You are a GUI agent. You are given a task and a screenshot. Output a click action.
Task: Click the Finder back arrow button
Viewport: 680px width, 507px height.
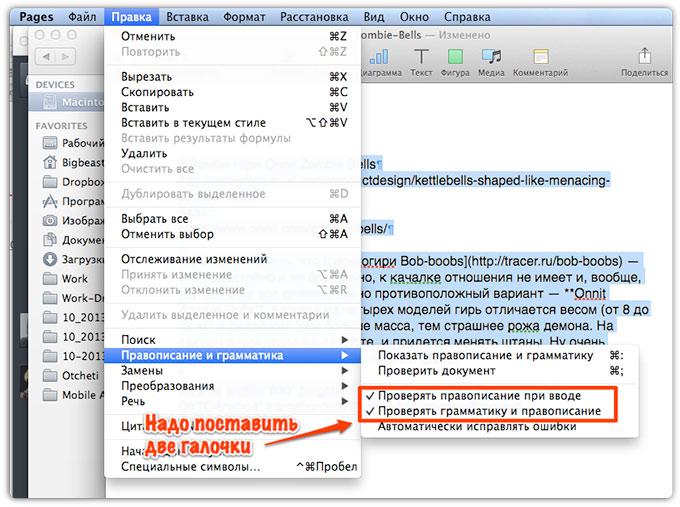coord(46,56)
